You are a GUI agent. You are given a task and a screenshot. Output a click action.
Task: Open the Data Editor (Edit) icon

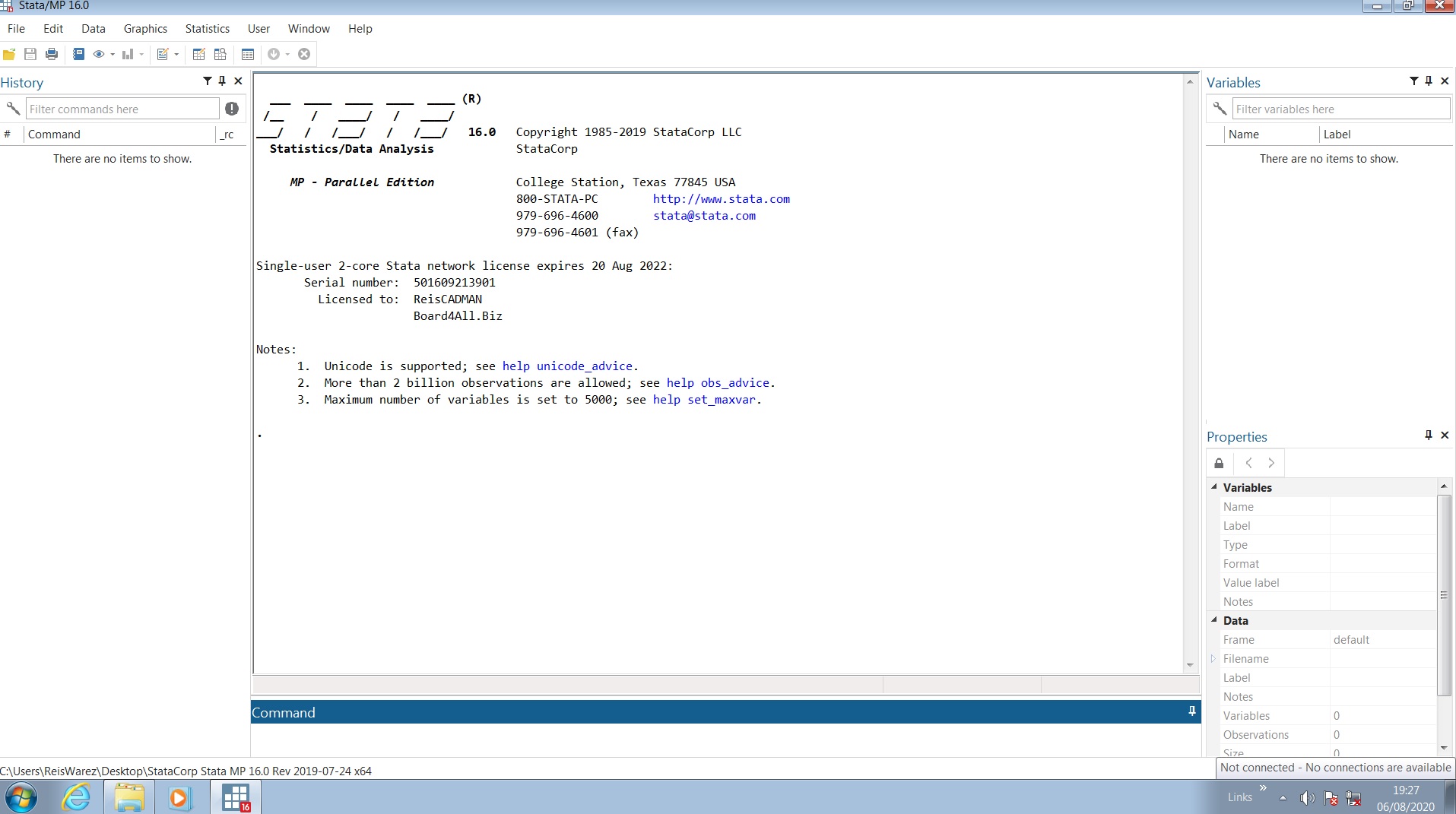199,54
